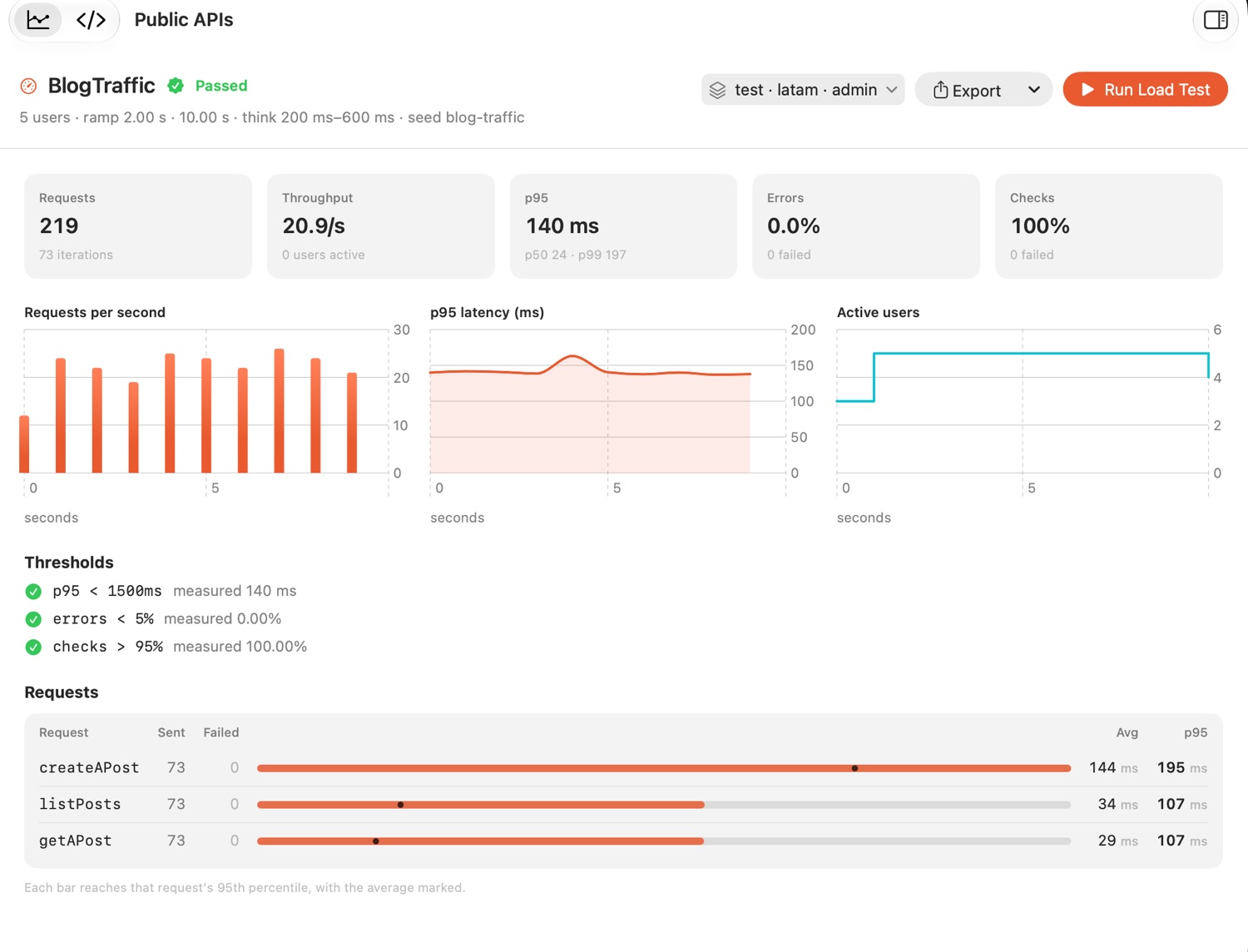Click the createAPost request name
1248x952 pixels.
[x=89, y=768]
